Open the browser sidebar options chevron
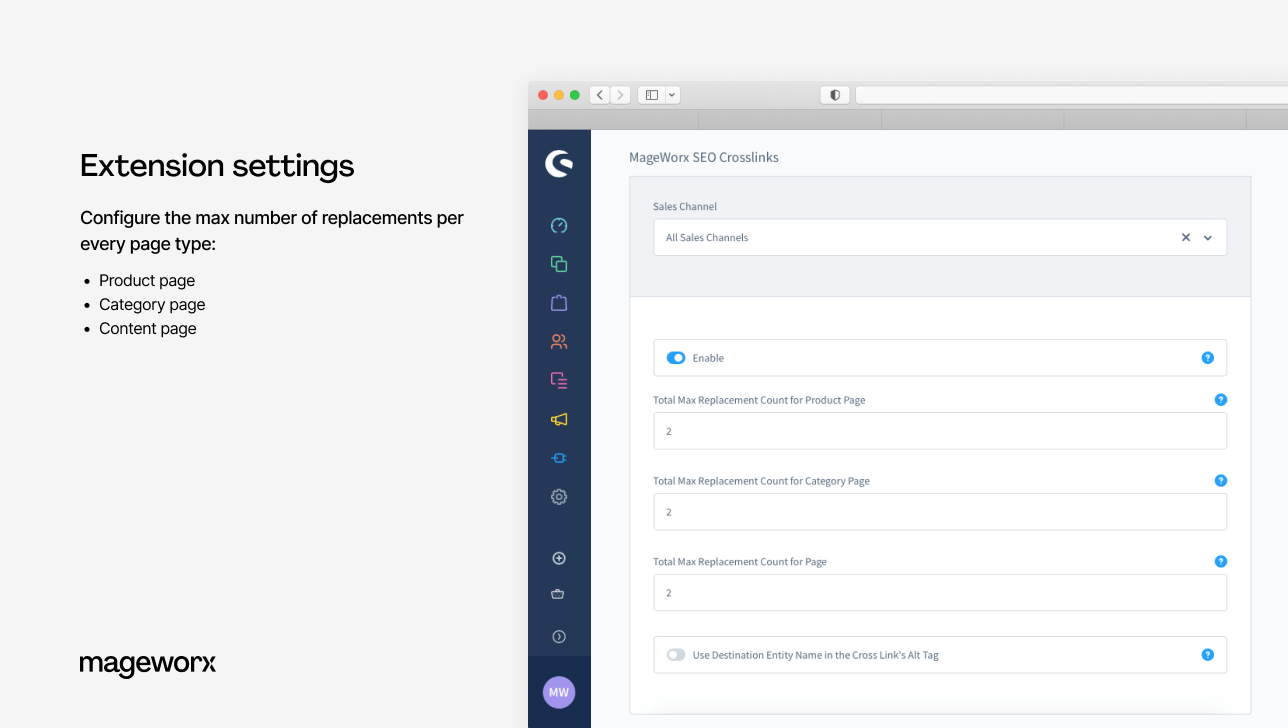 (672, 95)
